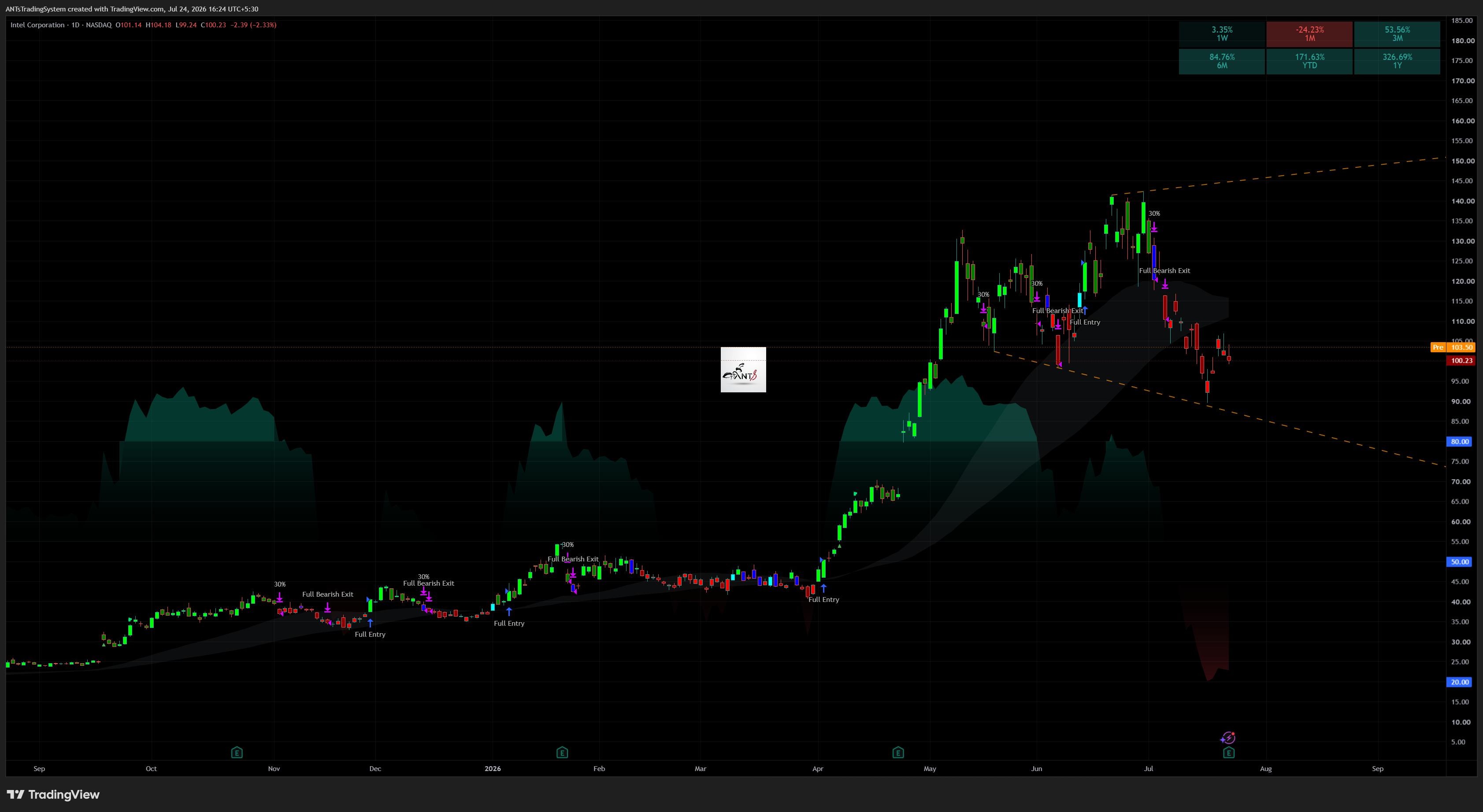Image resolution: width=1483 pixels, height=812 pixels.
Task: Click the 2026 year label on the time axis
Action: click(x=493, y=768)
